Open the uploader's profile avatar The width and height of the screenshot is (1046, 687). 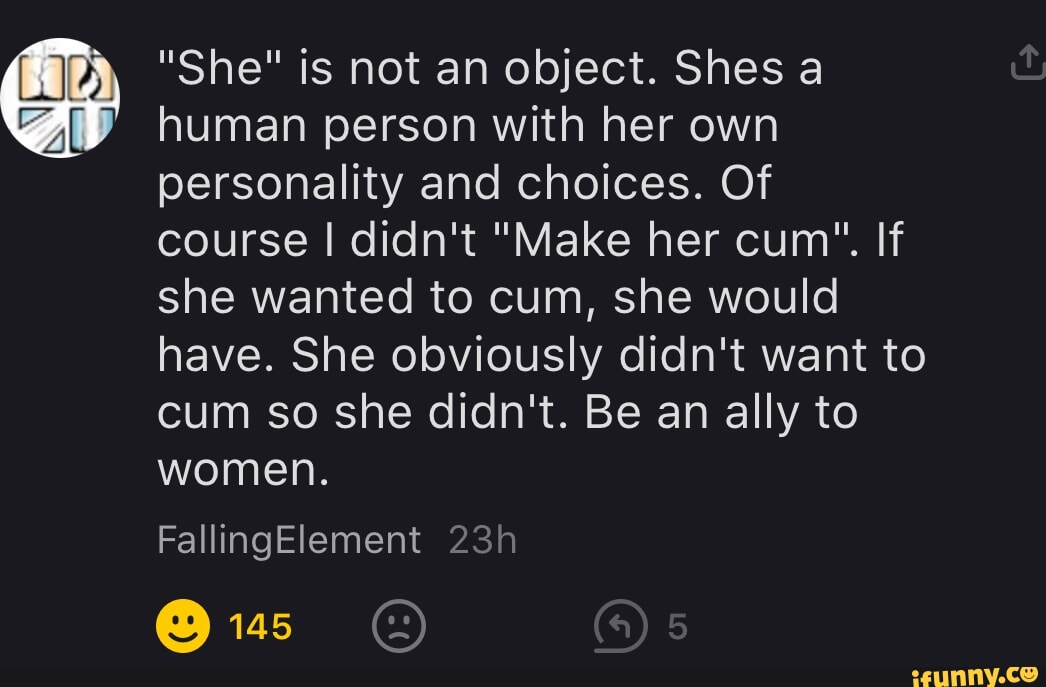point(62,95)
